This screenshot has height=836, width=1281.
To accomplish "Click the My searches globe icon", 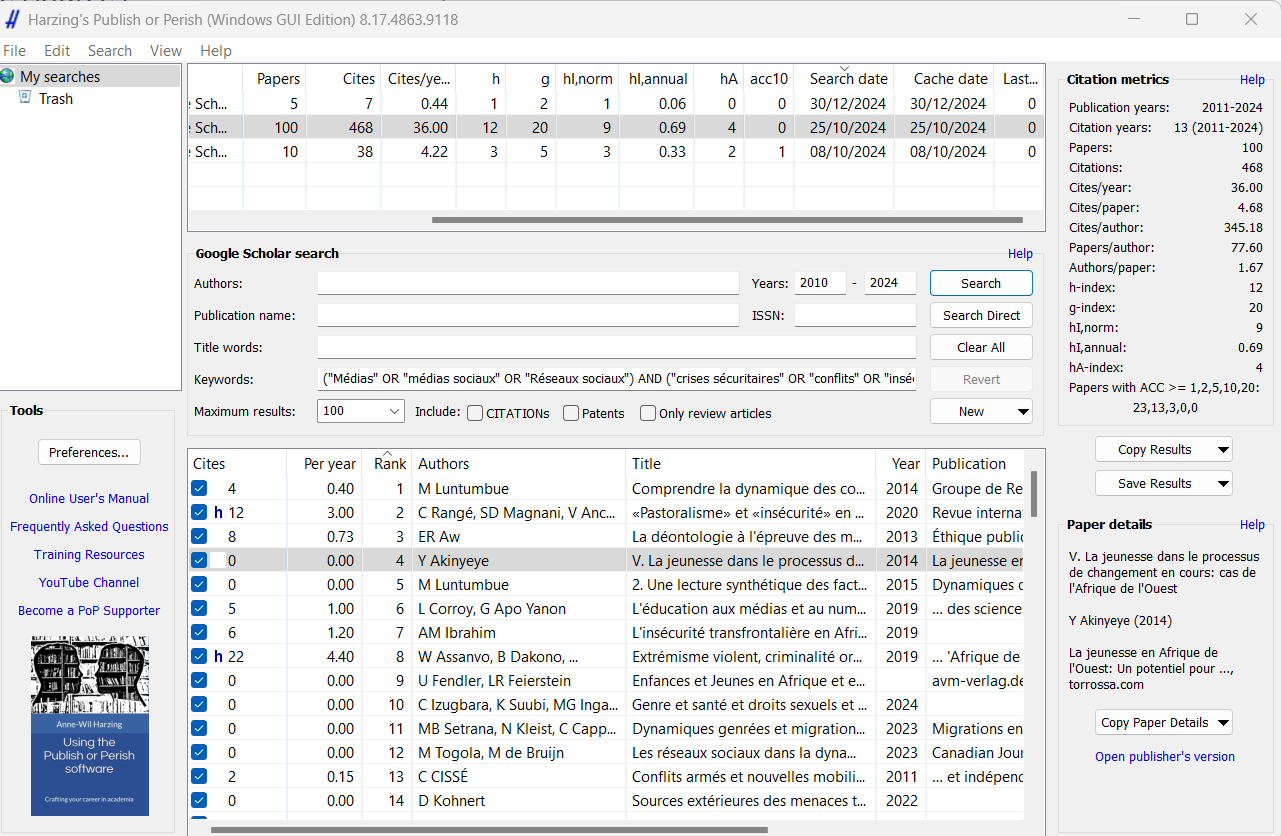I will pyautogui.click(x=8, y=77).
